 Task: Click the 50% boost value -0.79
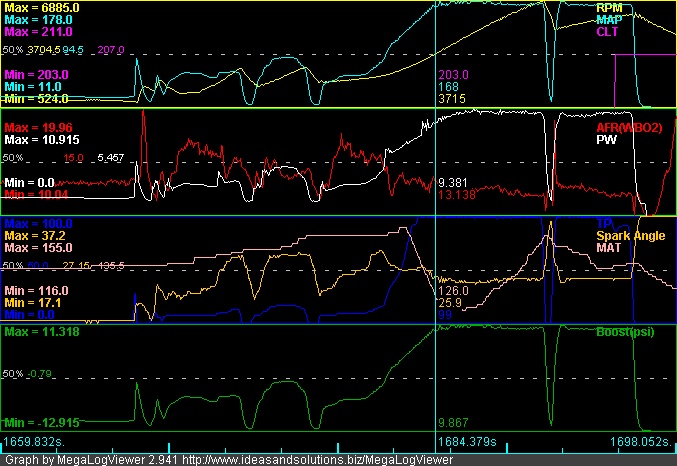click(x=40, y=374)
